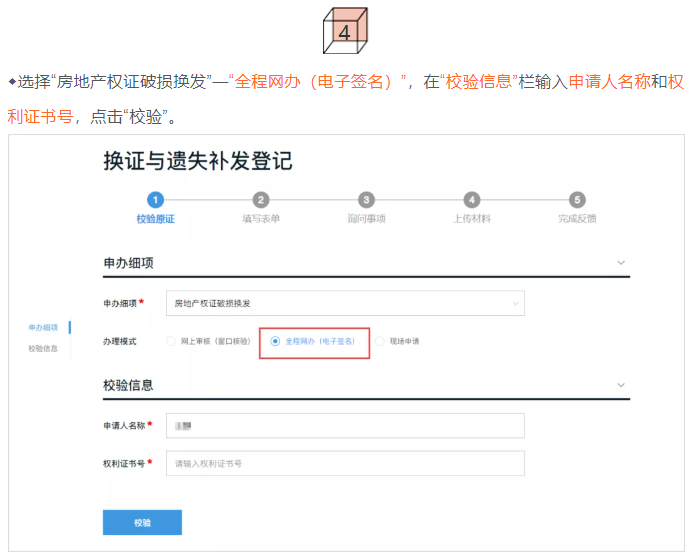
Task: Select 网上审核（窗口核验）radio option
Action: (x=171, y=341)
